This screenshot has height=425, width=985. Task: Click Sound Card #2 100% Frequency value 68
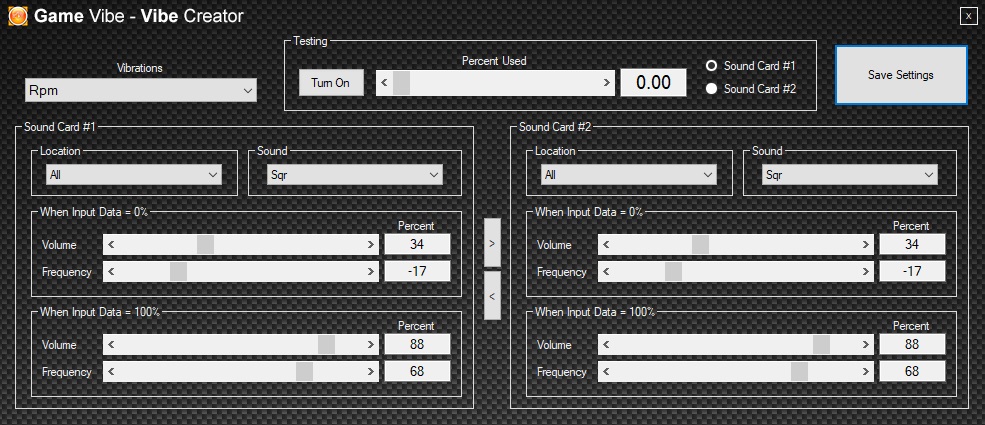(912, 371)
